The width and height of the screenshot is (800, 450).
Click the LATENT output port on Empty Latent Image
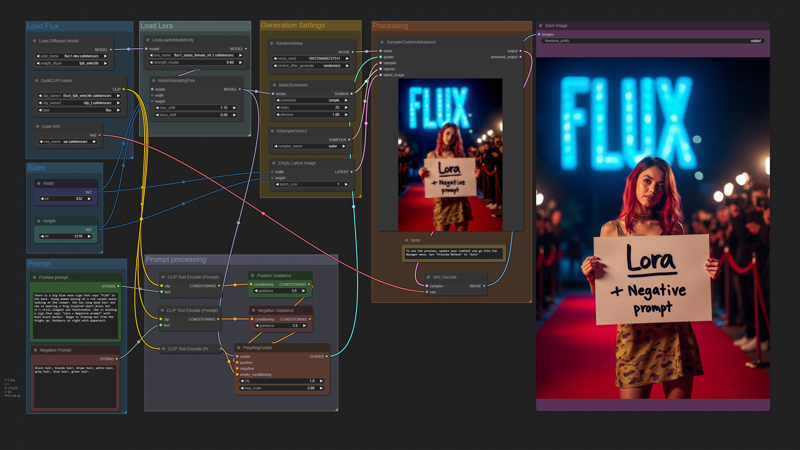tap(352, 172)
